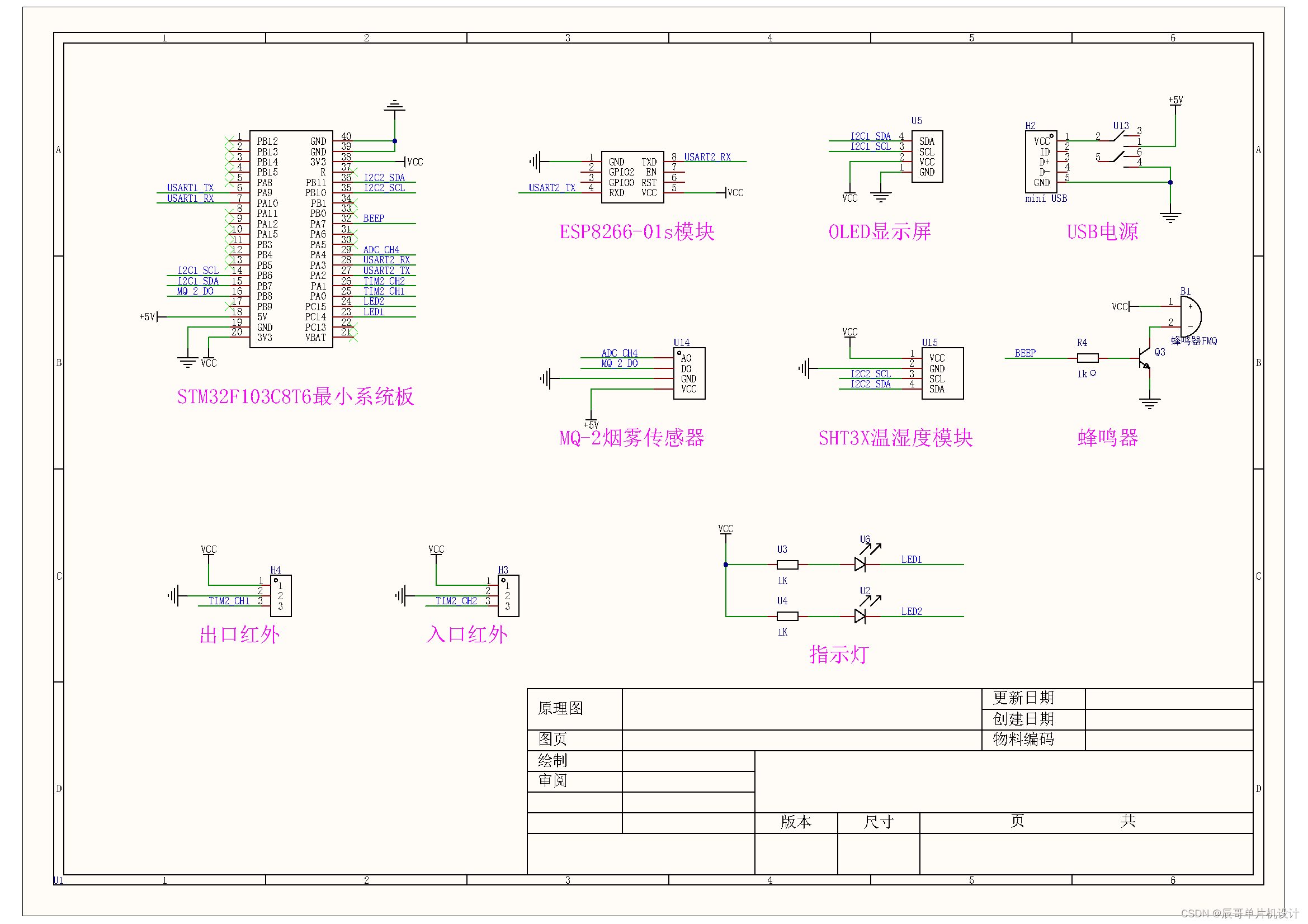Click the ground symbol above the STM32 board
This screenshot has height=924, width=1308.
pos(395,106)
